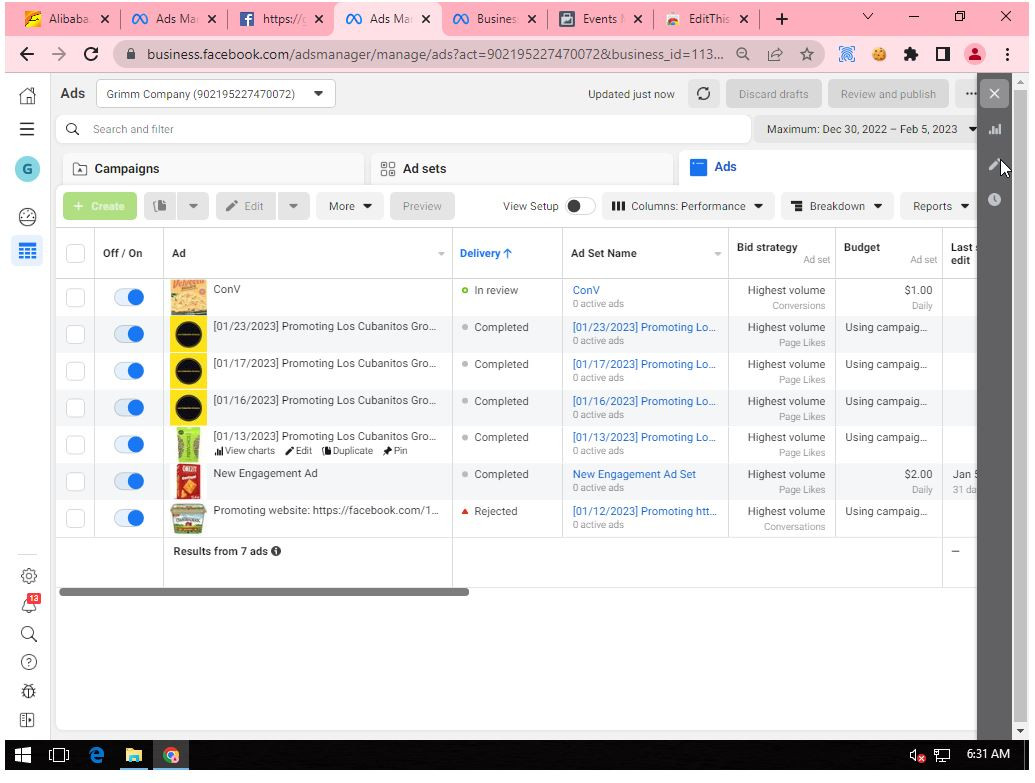Open the three-dots more options button
Screen dimensions: 1035x783
tap(969, 94)
